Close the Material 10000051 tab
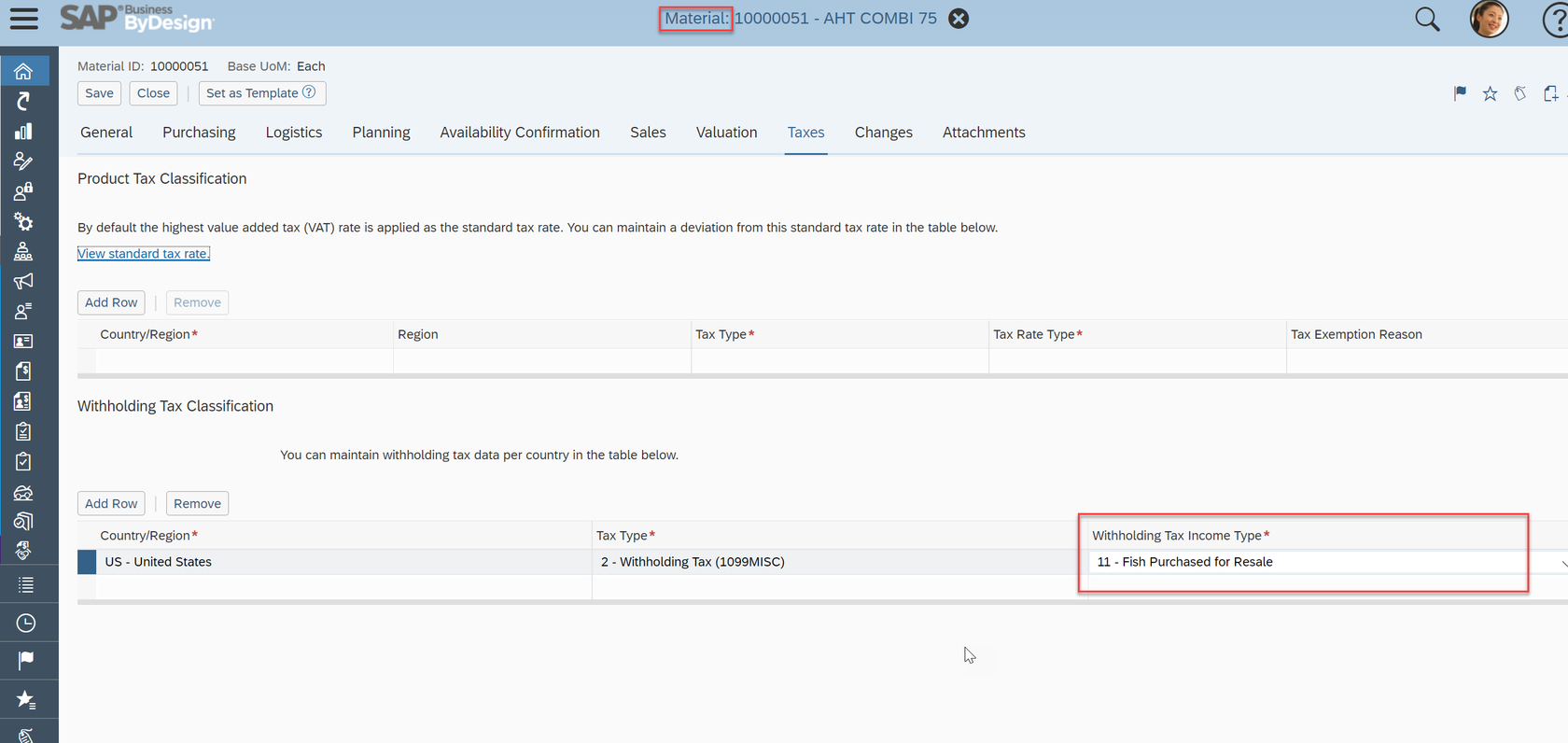The height and width of the screenshot is (743, 1568). point(959,19)
